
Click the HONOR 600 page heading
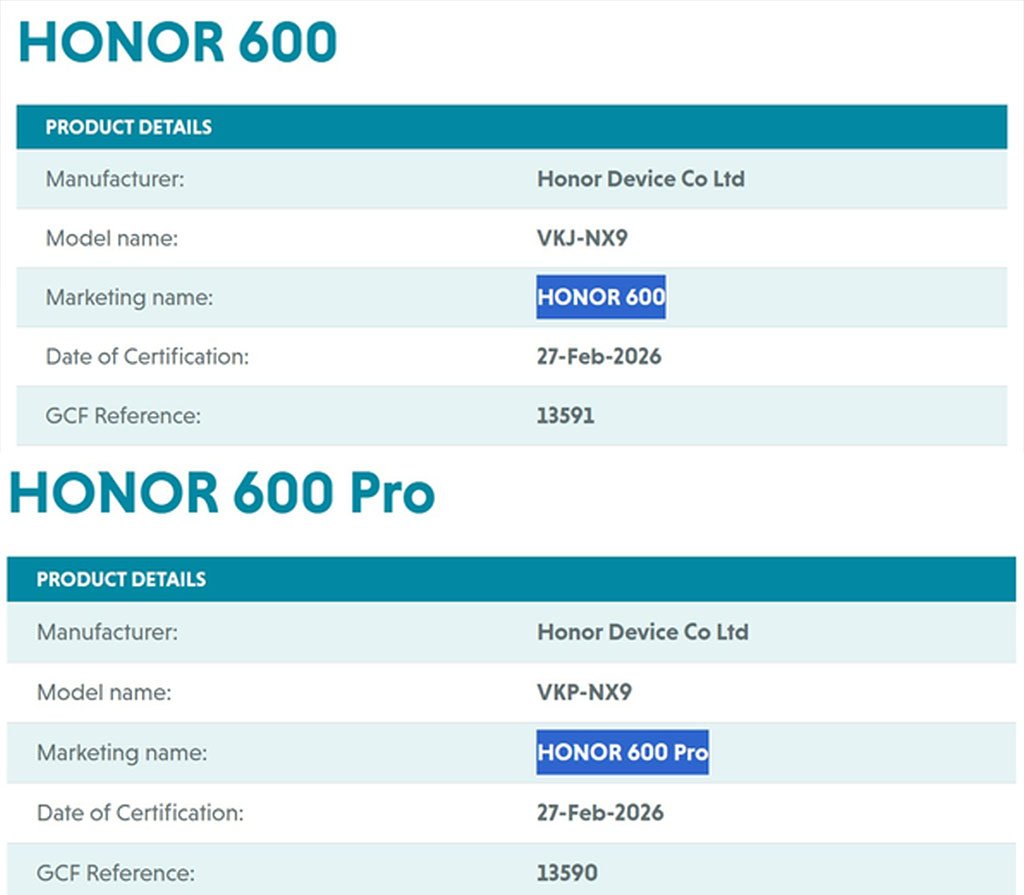pyautogui.click(x=178, y=43)
